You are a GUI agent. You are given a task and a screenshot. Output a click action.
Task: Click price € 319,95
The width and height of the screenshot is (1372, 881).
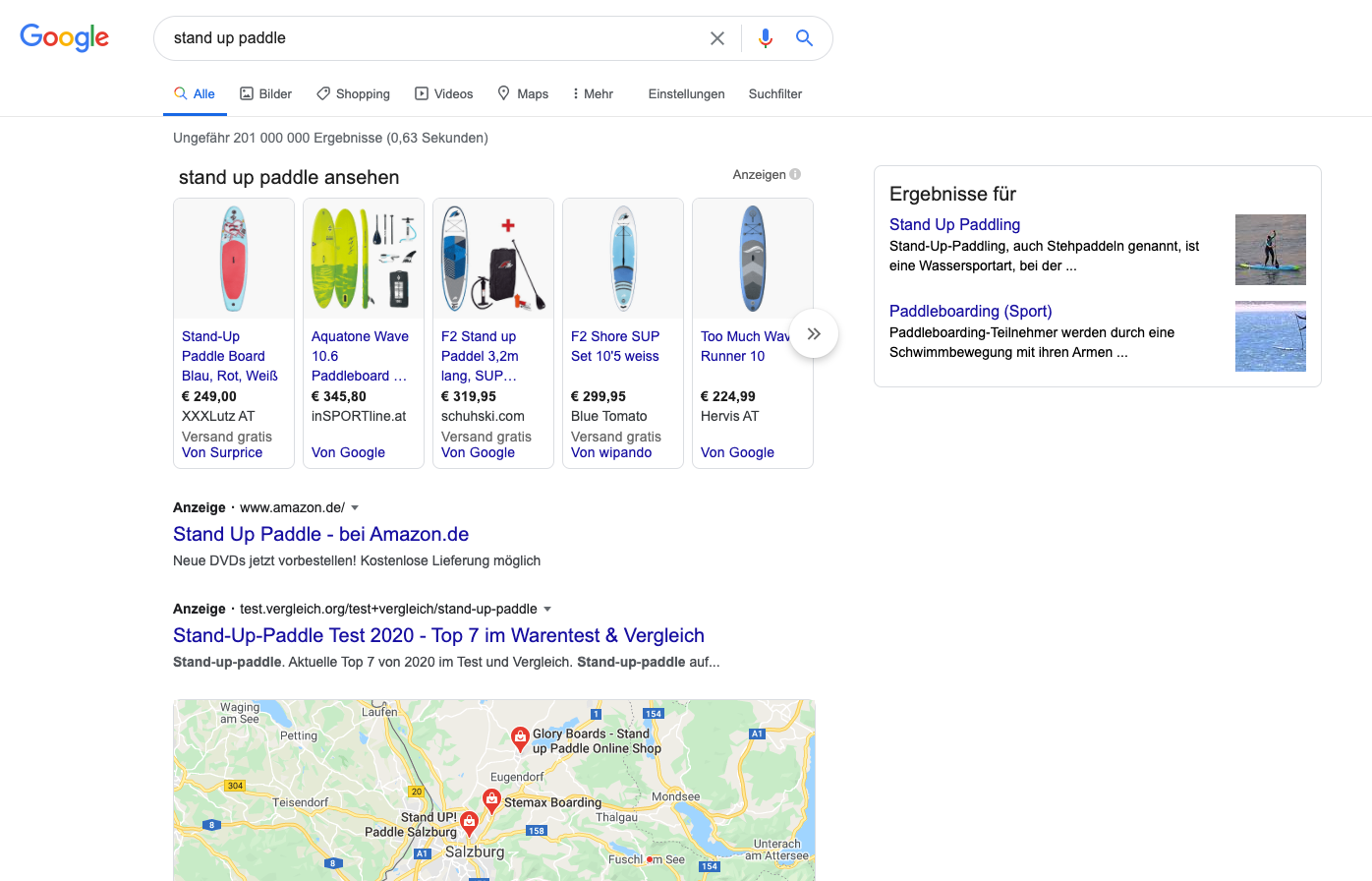point(469,396)
